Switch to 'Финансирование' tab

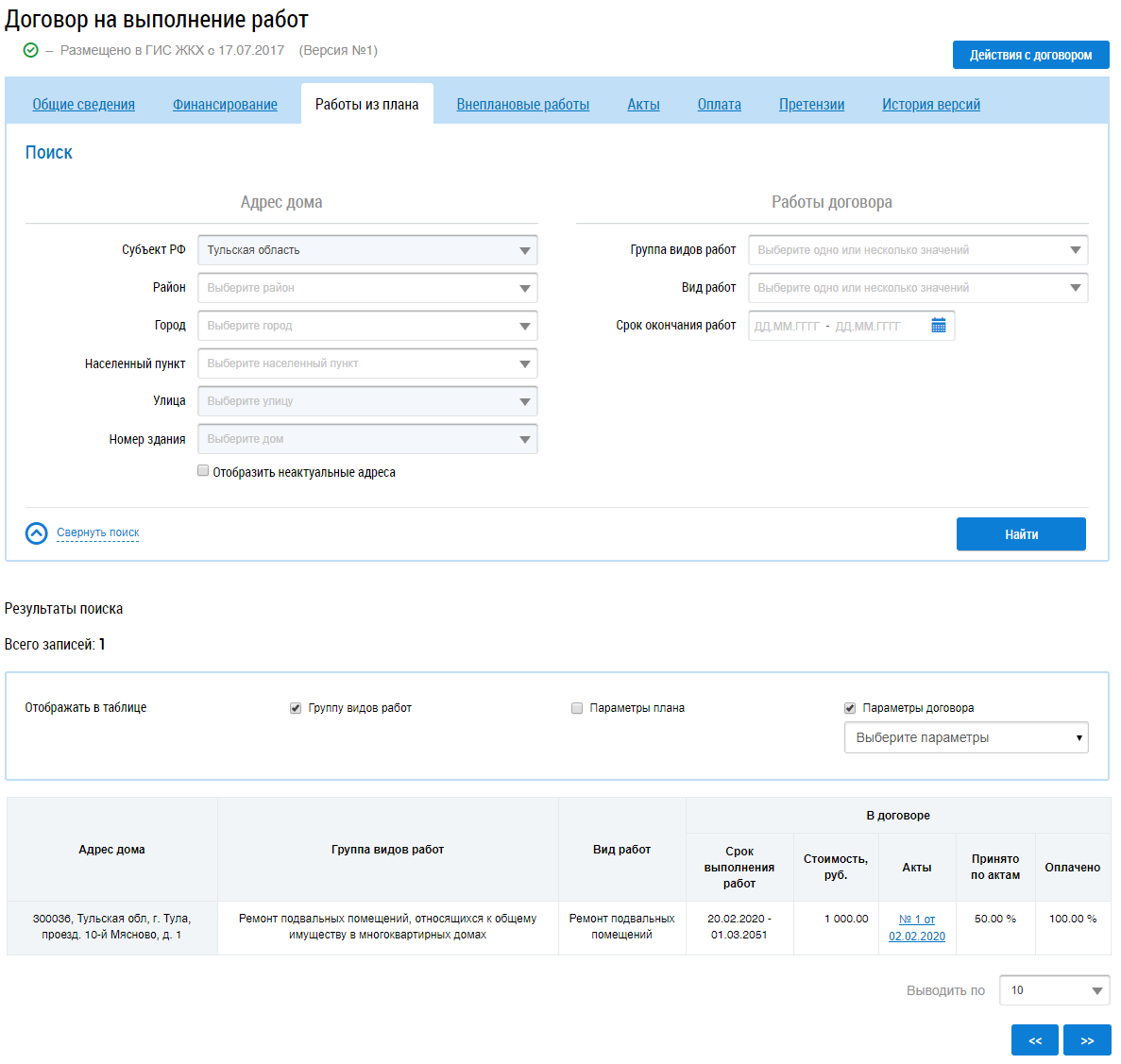tap(225, 105)
